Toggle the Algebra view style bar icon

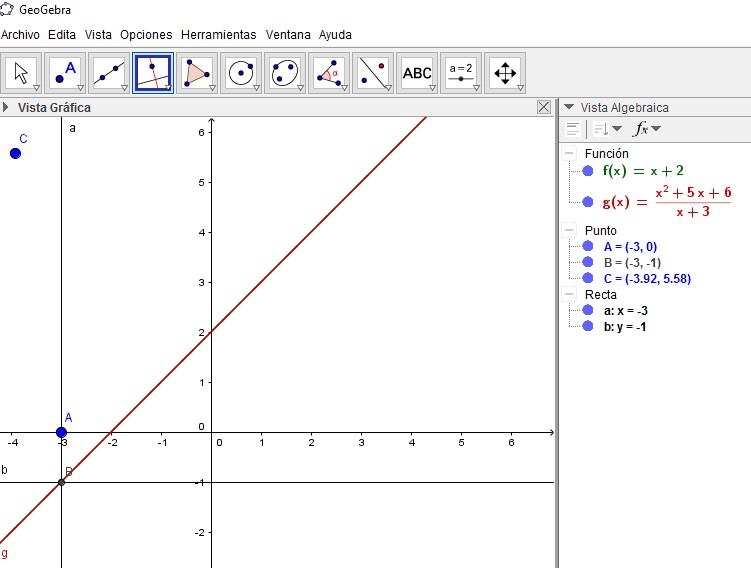point(572,129)
